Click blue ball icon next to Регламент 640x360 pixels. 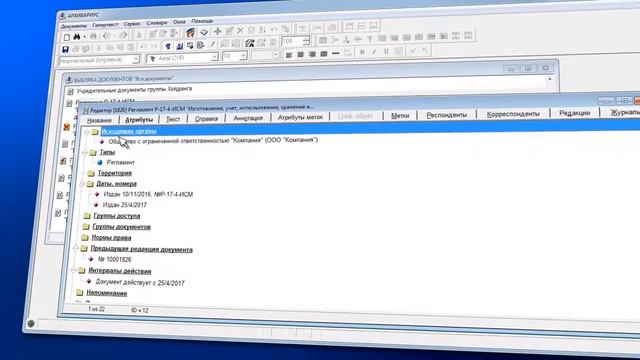tap(100, 162)
